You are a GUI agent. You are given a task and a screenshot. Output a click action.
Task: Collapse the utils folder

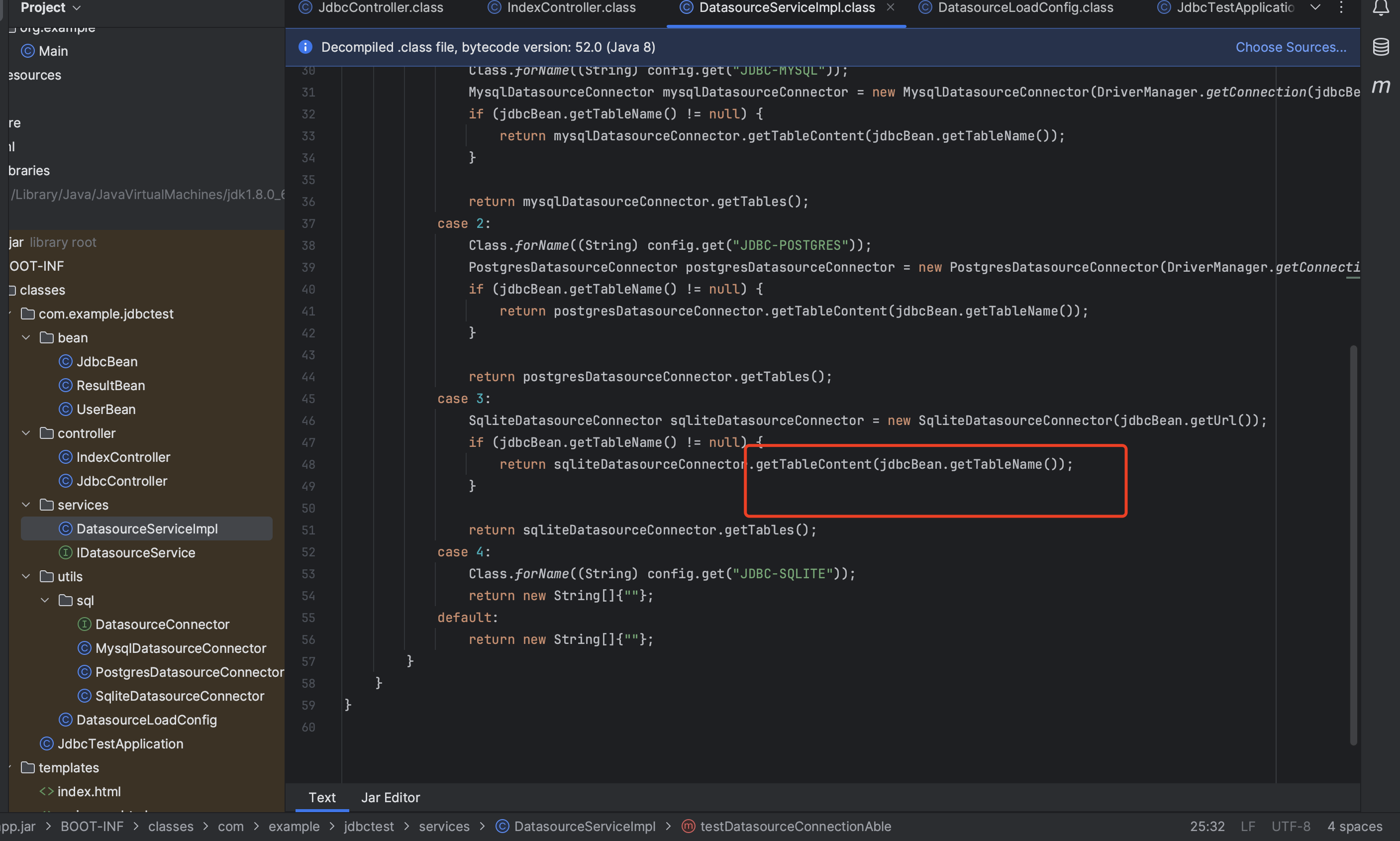click(x=26, y=576)
